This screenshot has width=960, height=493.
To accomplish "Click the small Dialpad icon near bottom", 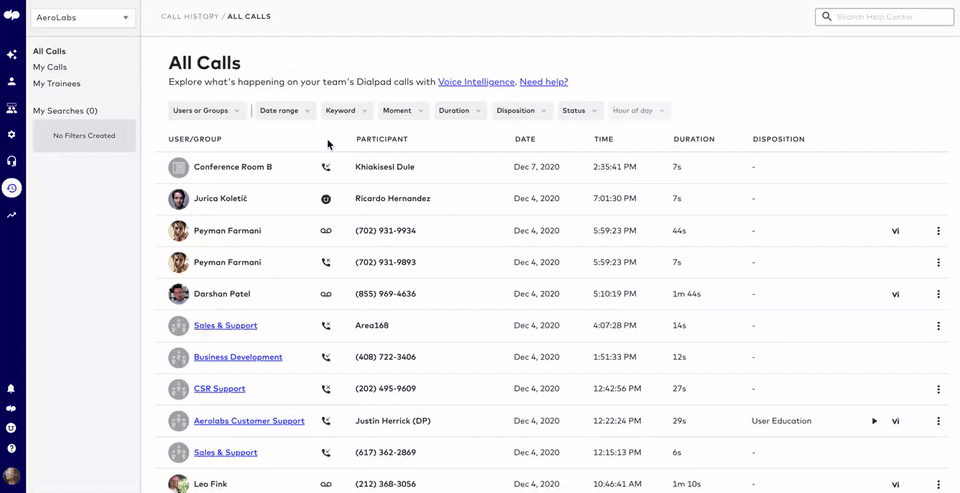I will 11,408.
